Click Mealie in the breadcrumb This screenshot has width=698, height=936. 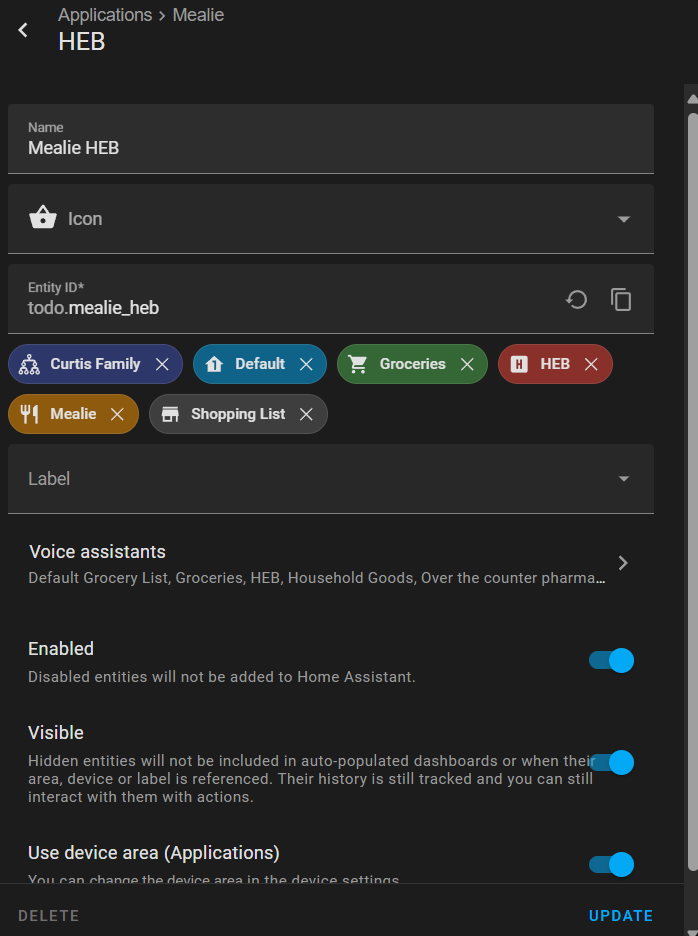[x=198, y=15]
